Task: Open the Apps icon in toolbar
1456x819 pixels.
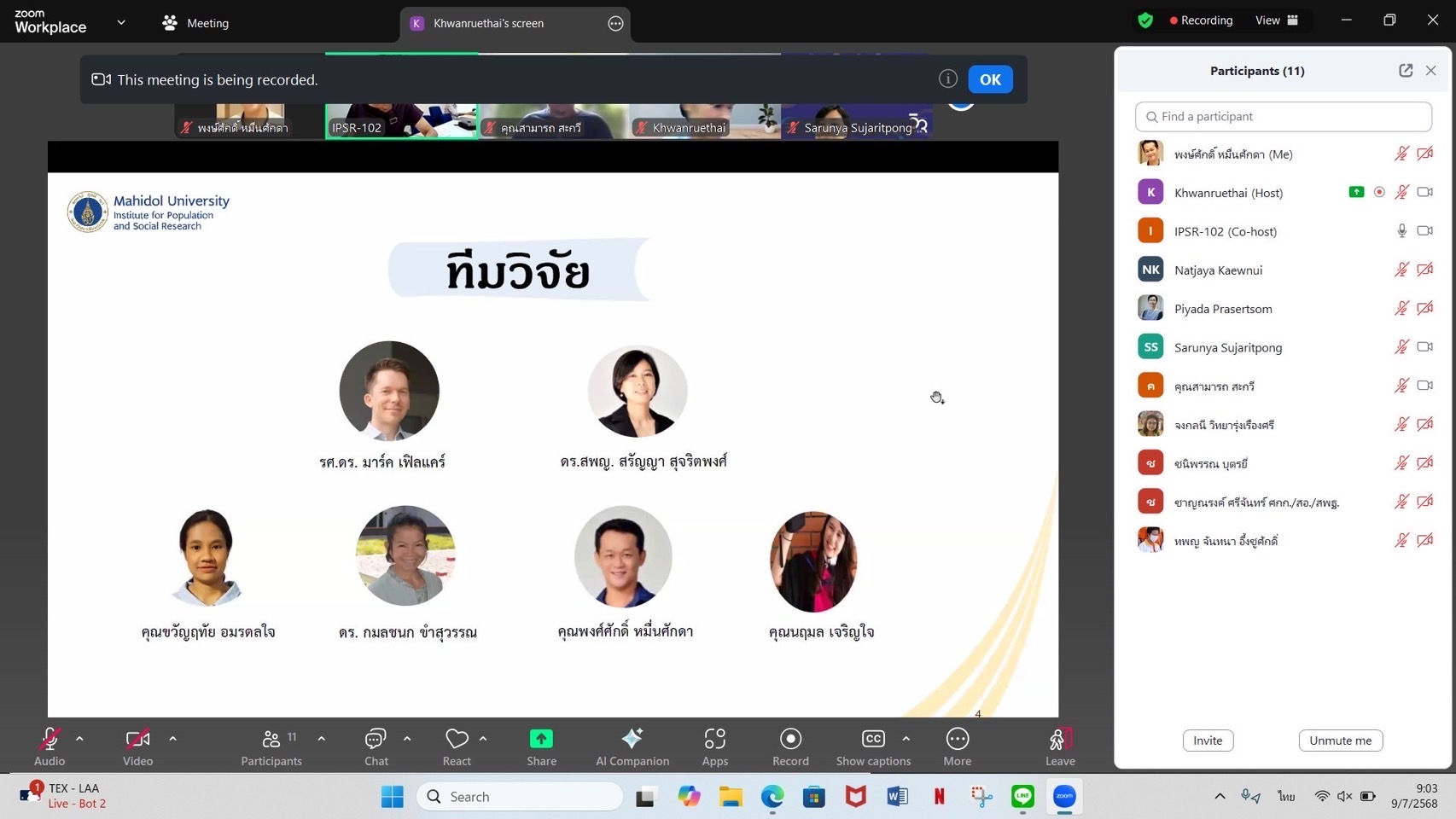Action: (x=714, y=739)
